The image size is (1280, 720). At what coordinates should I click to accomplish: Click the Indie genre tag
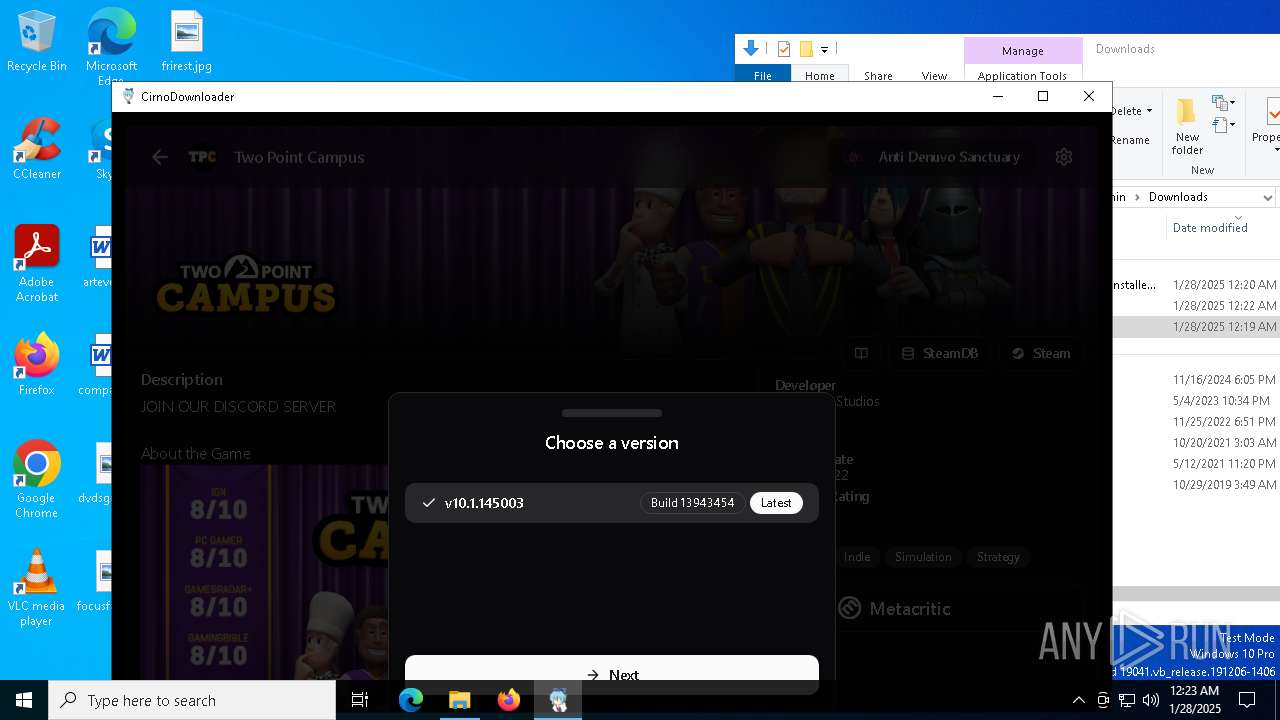pos(857,557)
